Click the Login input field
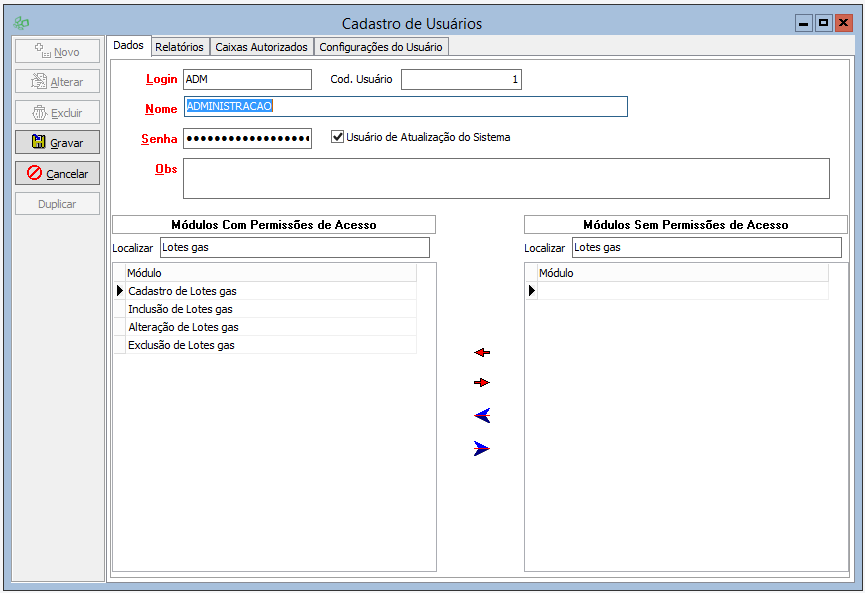865x593 pixels. click(x=248, y=79)
